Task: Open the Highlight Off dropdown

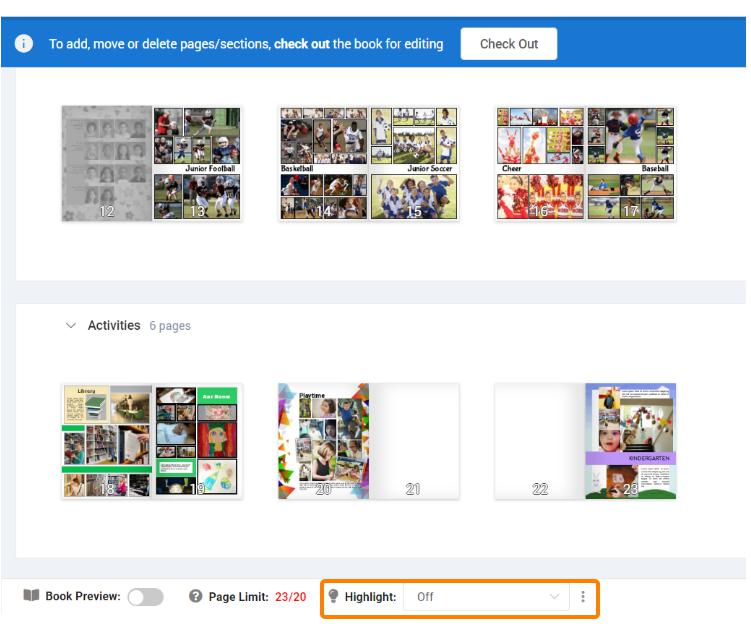Action: 486,597
